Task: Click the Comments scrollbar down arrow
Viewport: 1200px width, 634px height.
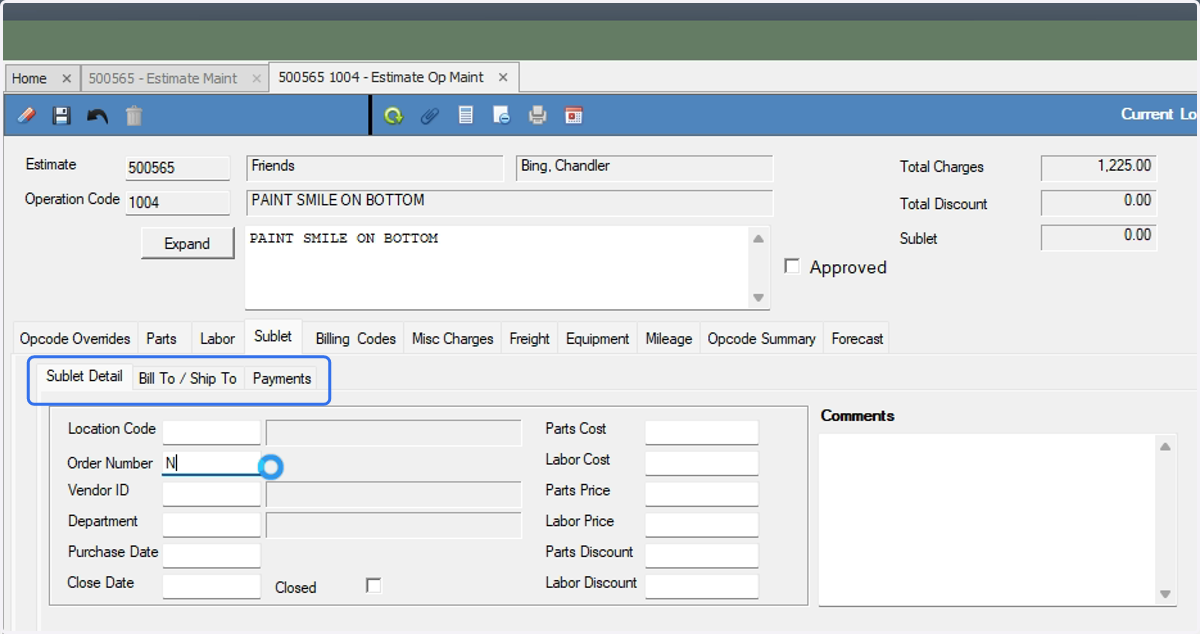Action: (1165, 594)
